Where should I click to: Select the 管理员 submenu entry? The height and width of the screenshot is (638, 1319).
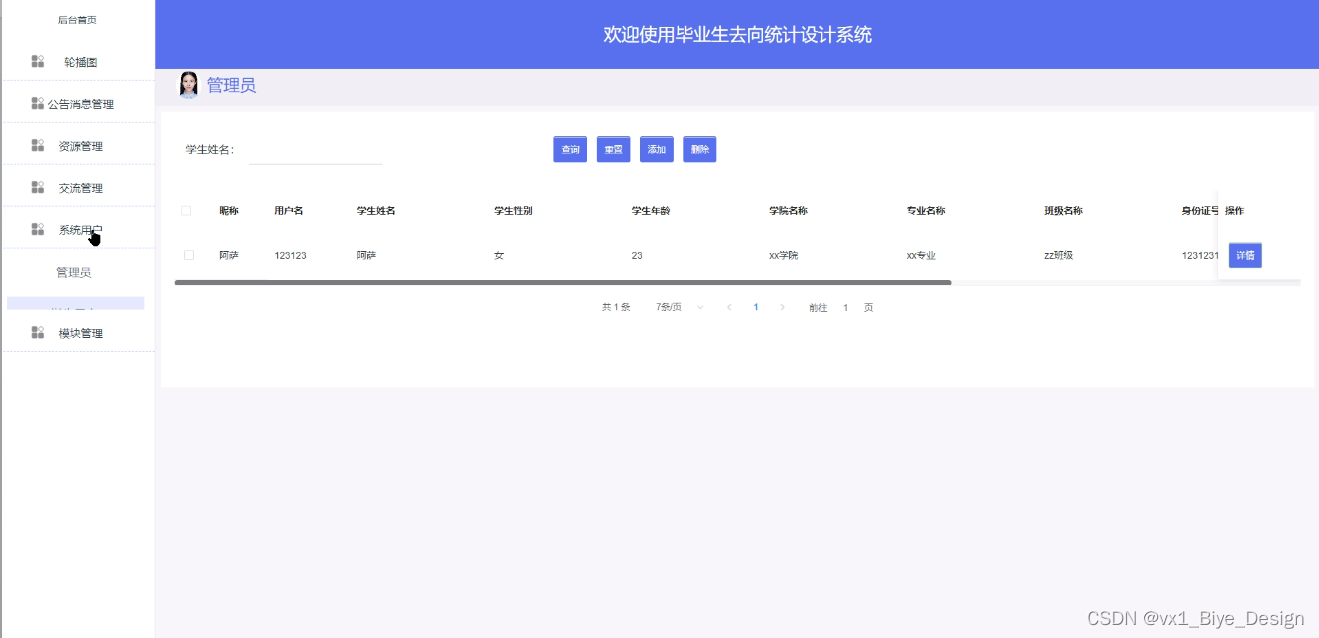[74, 272]
